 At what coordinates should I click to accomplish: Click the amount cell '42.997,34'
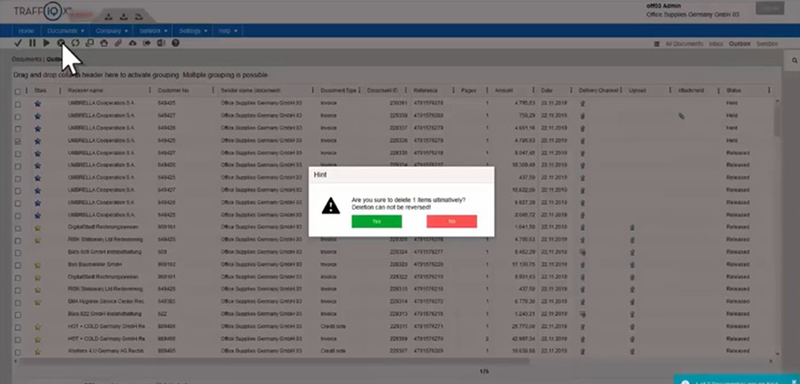pyautogui.click(x=524, y=339)
